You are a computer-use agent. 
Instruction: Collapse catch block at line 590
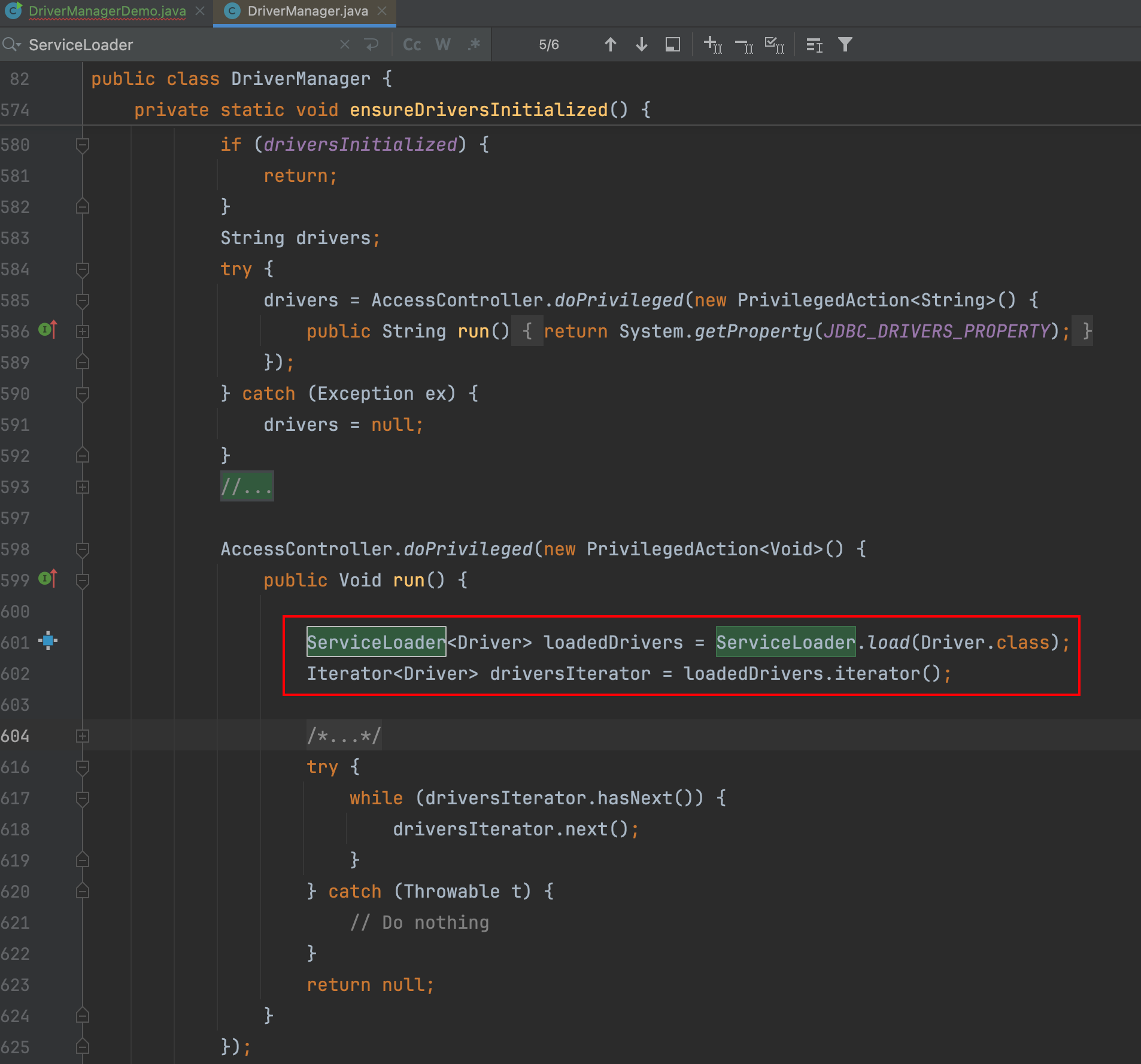tap(83, 394)
